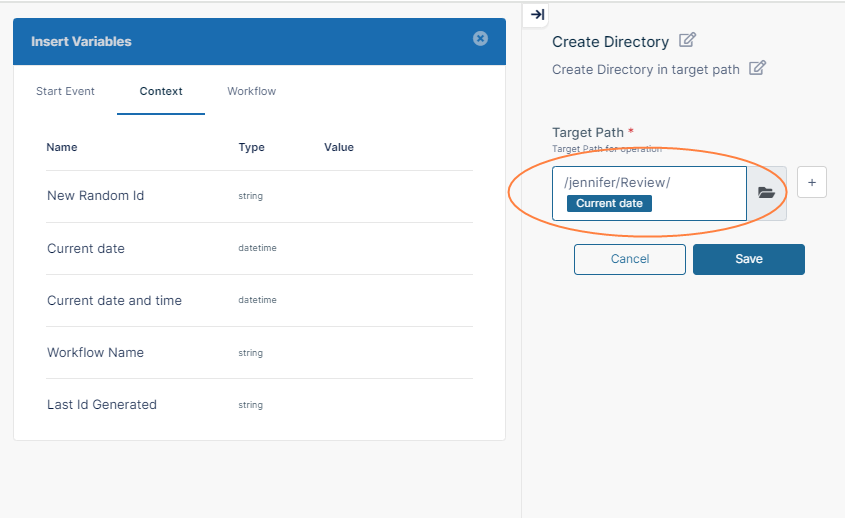Select the Context tab
The height and width of the screenshot is (518, 845).
pos(161,91)
